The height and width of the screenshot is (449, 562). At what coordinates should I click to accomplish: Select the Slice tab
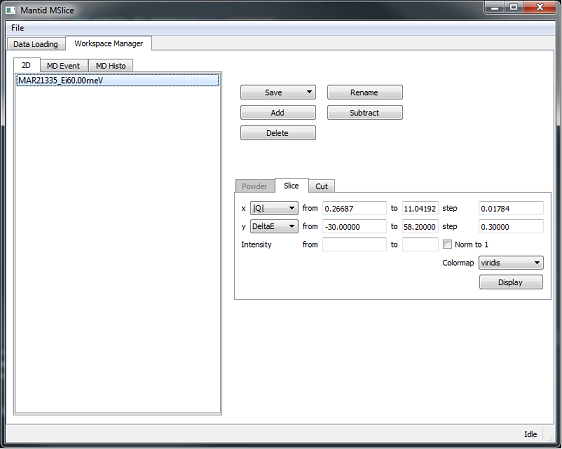tap(291, 186)
